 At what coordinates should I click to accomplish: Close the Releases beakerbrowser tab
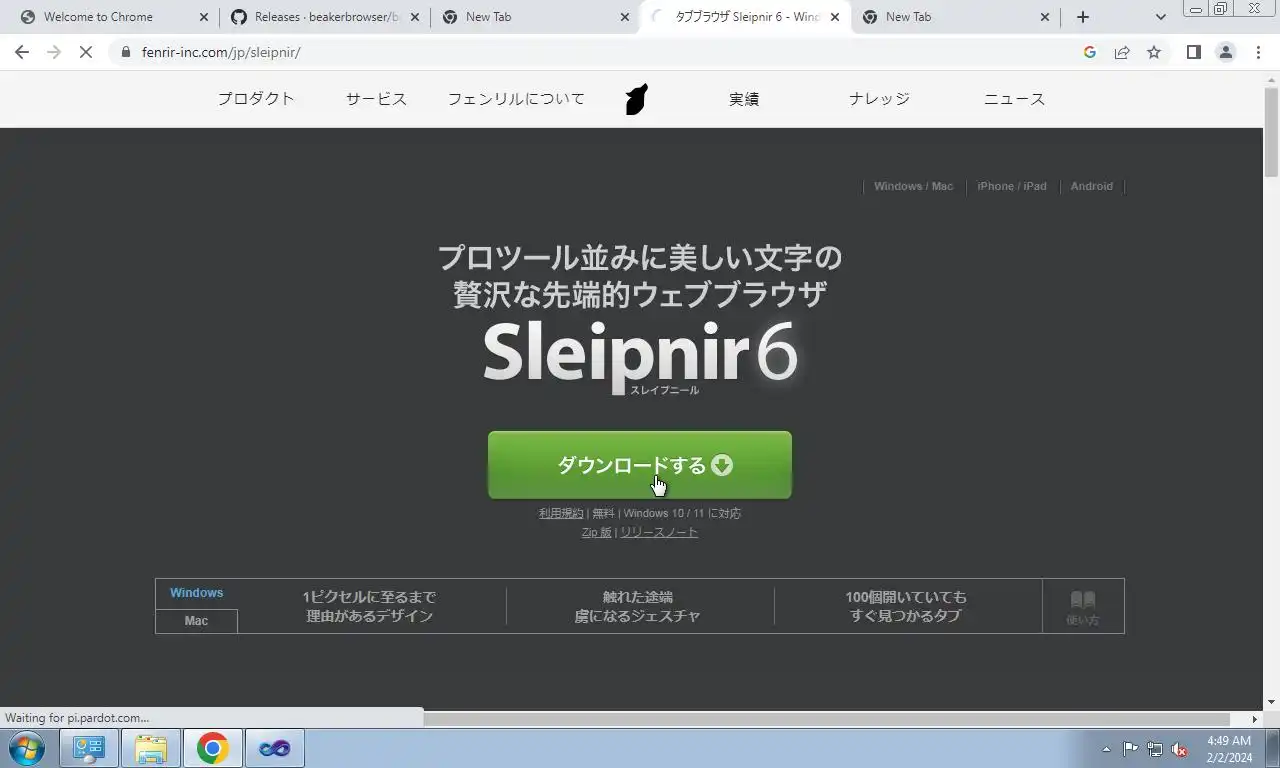(x=415, y=17)
